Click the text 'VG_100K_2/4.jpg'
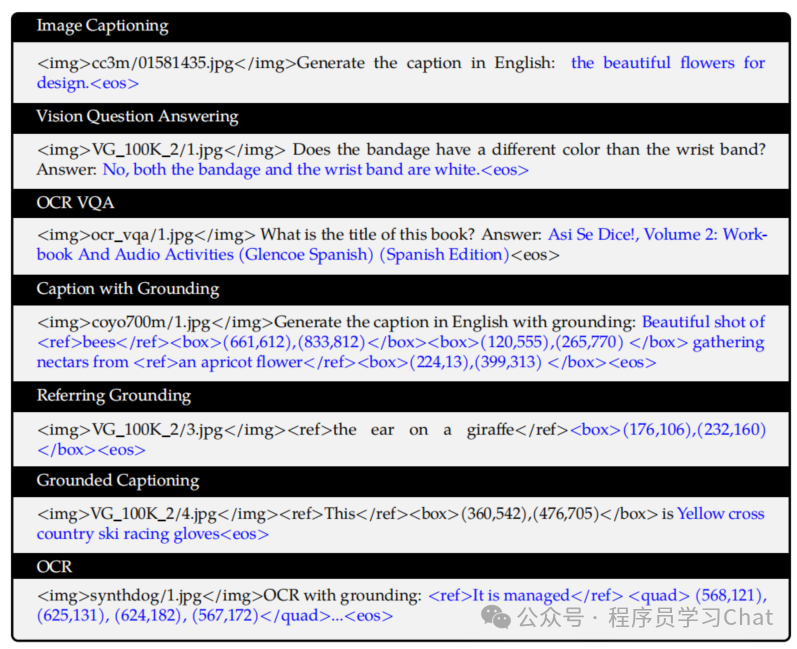797x649 pixels. (x=154, y=514)
